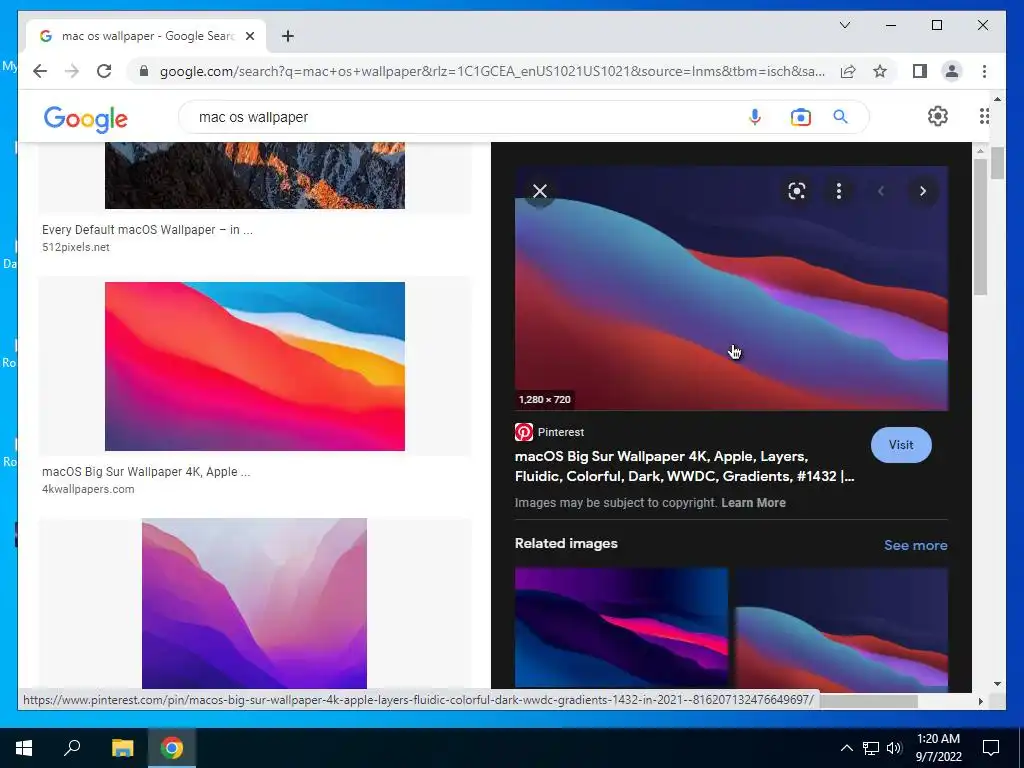The height and width of the screenshot is (768, 1024).
Task: Click the Google Lens camera search icon
Action: [801, 117]
